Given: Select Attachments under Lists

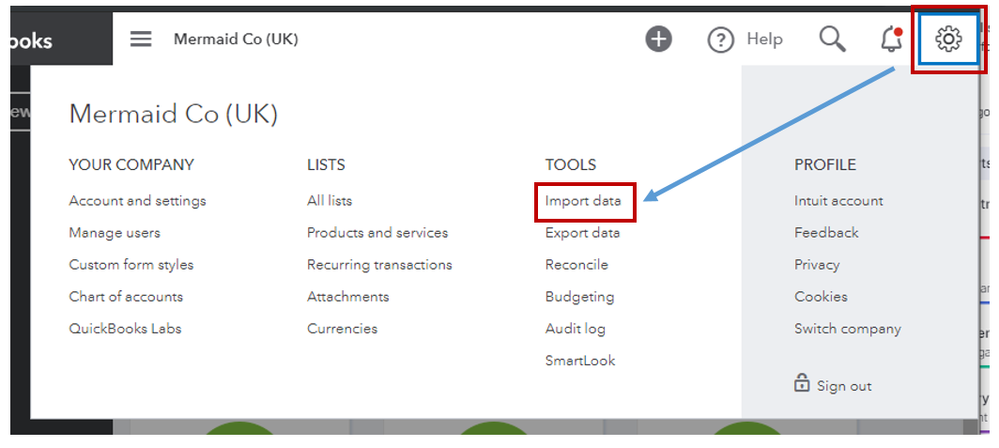Looking at the screenshot, I should [x=348, y=296].
